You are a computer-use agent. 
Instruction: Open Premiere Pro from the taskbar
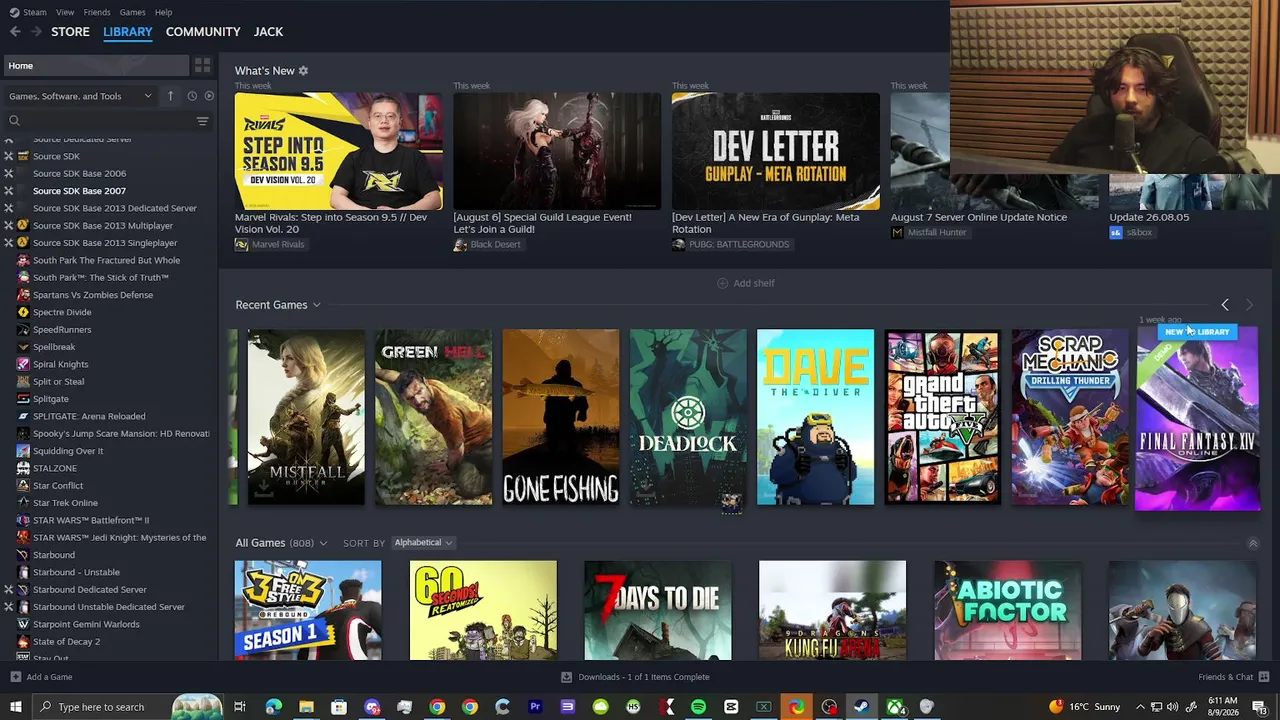point(535,707)
